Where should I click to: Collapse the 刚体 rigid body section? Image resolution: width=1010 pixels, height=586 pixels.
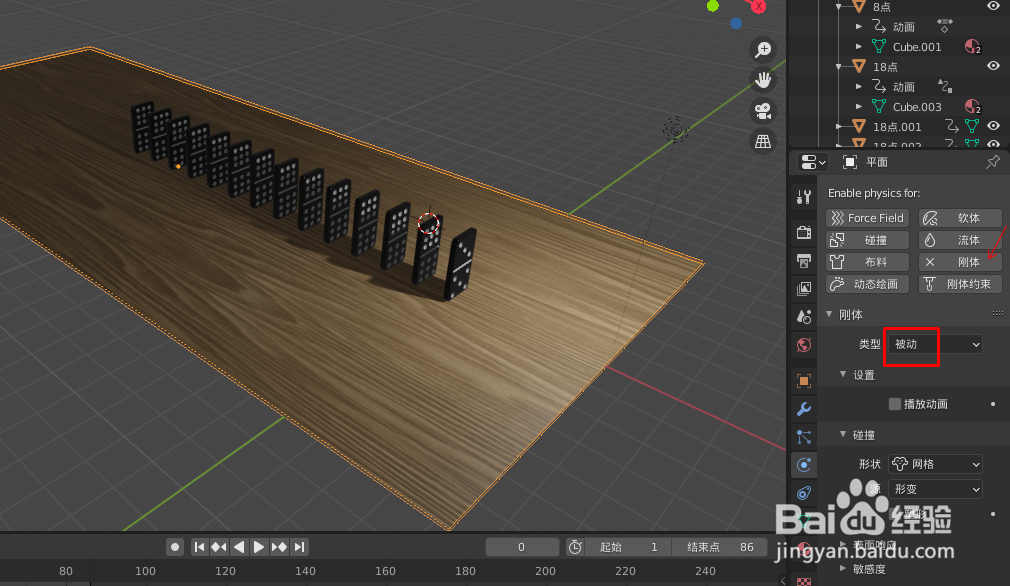point(829,313)
